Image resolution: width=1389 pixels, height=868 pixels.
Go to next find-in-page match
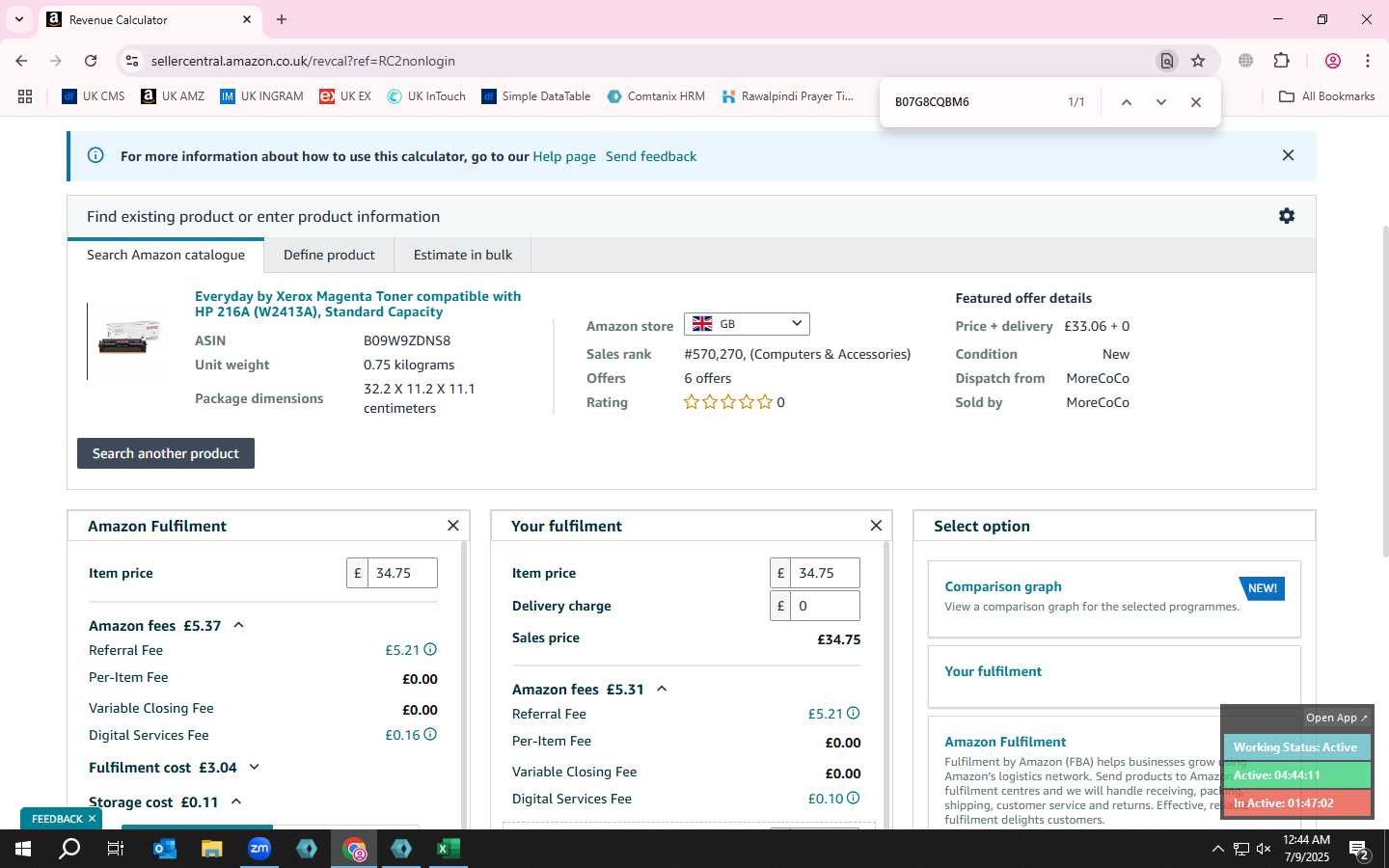[x=1161, y=102]
